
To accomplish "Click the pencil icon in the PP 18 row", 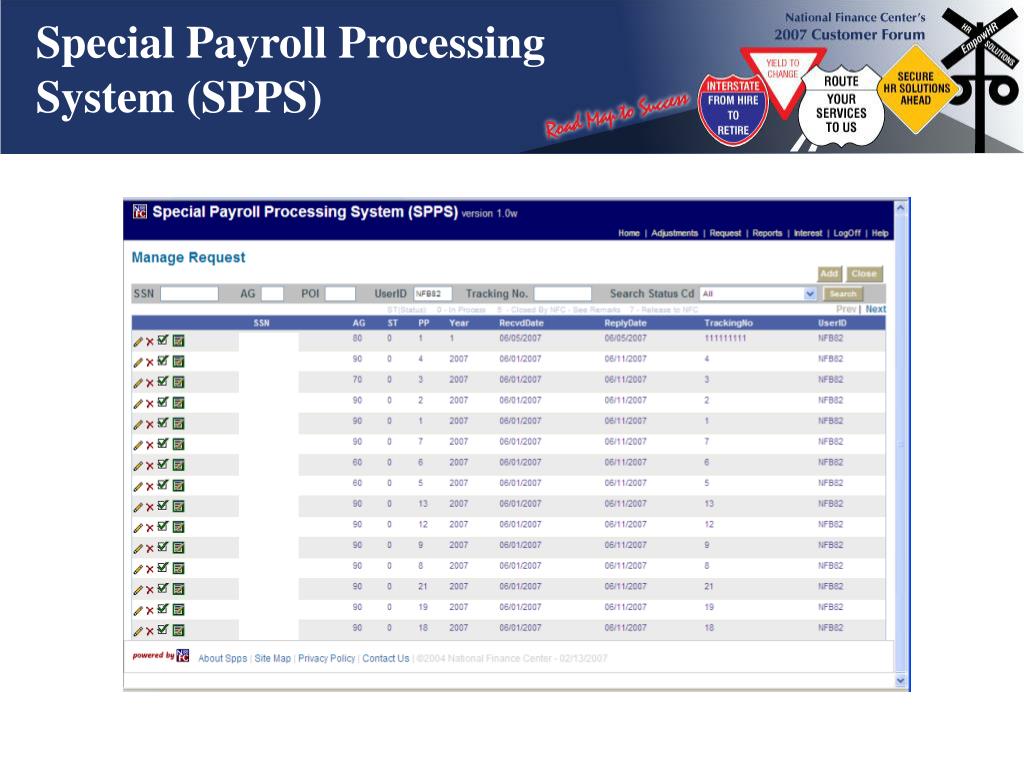I will [x=138, y=632].
